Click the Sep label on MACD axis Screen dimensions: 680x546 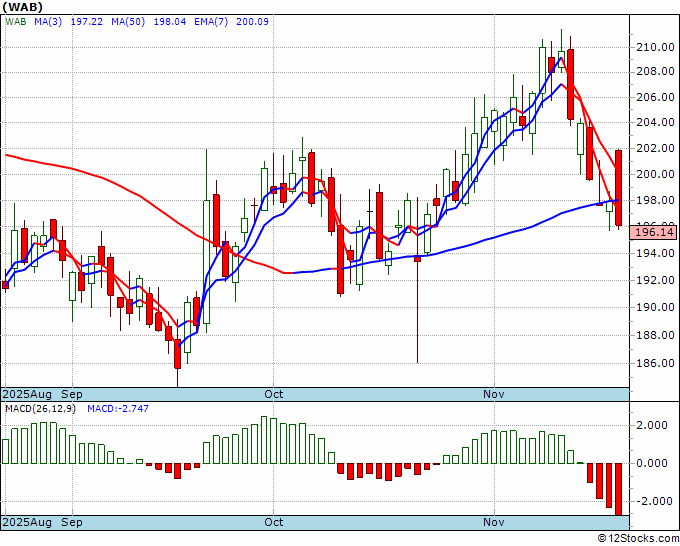click(x=72, y=522)
